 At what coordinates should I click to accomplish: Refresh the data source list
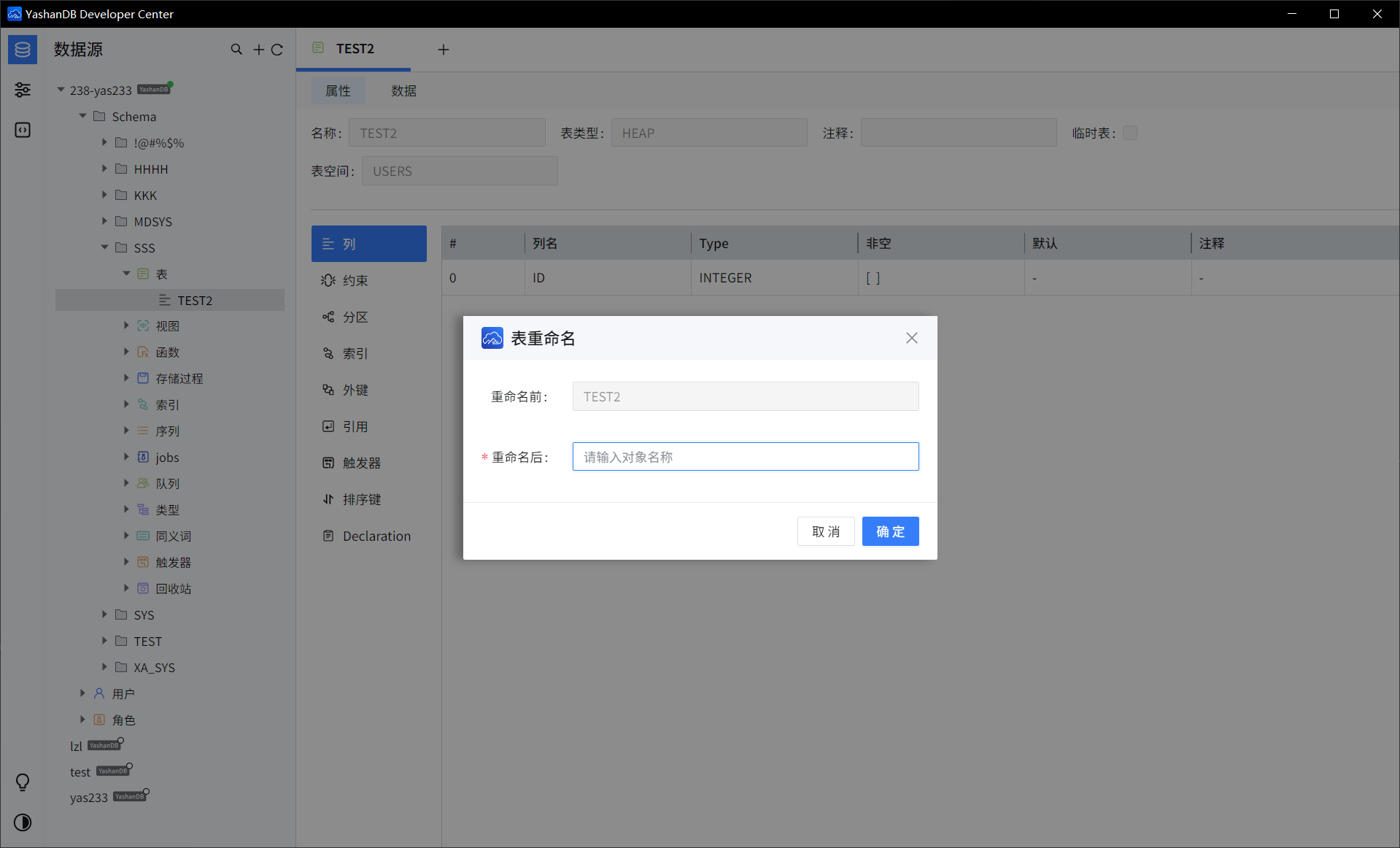point(277,50)
